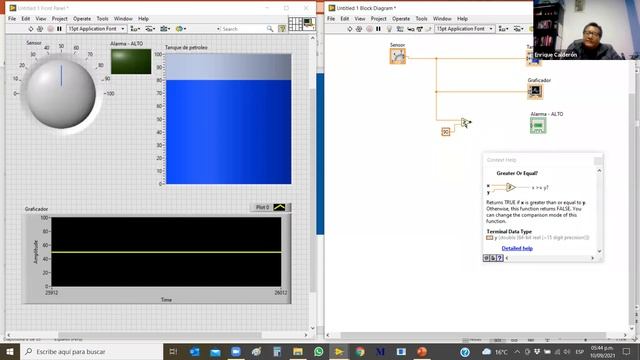Viewport: 640px width, 360px height.
Task: Open Edit menu in Front Panel window
Action: [x=26, y=19]
